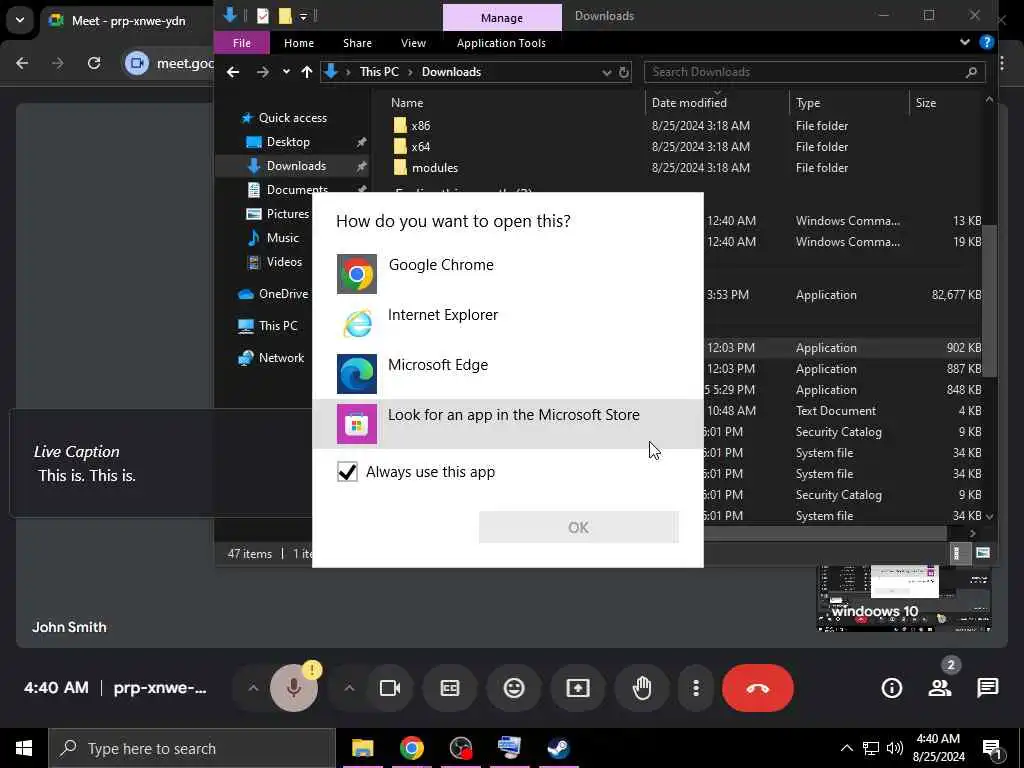Raise hand in Meet

click(642, 688)
